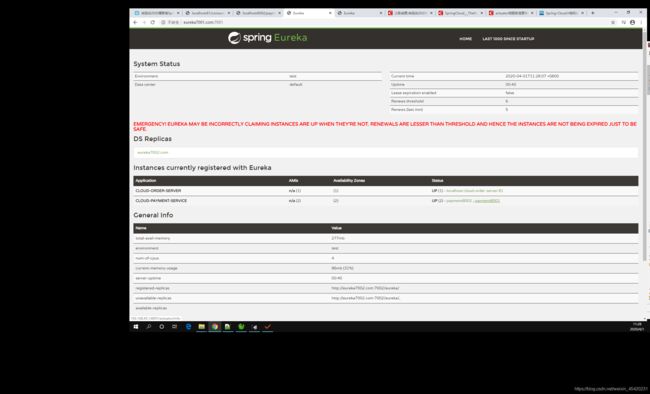Click the browser forward arrow

[x=144, y=22]
